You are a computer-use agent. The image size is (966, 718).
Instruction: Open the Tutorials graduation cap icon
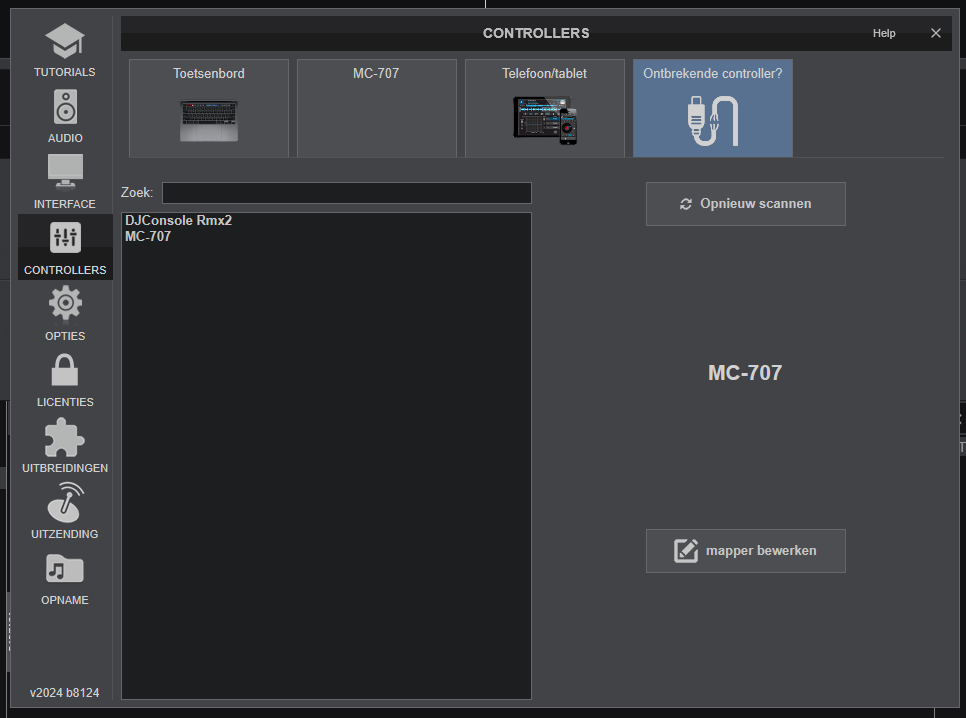point(65,41)
